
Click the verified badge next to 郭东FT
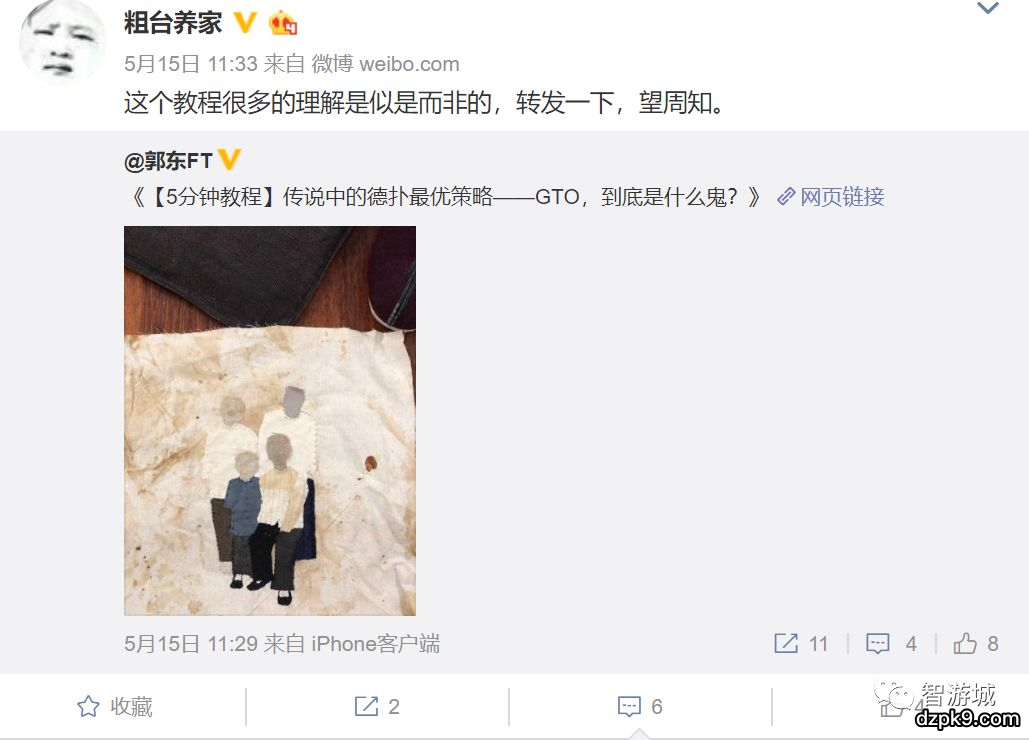(x=229, y=159)
